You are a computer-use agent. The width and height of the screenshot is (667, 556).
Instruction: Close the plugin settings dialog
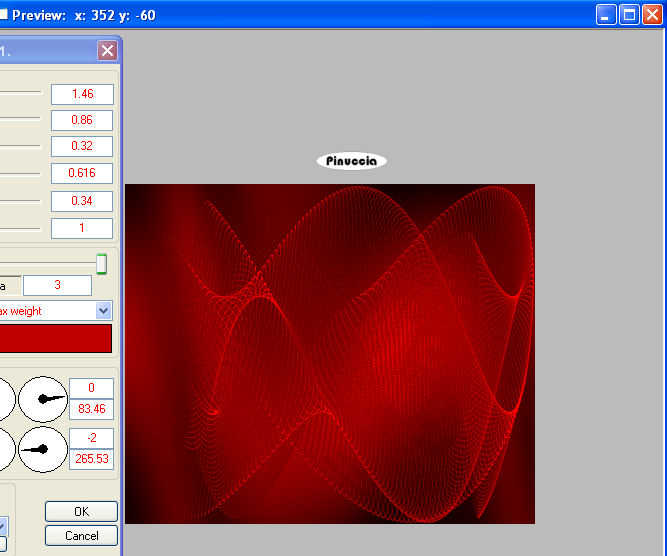[107, 51]
